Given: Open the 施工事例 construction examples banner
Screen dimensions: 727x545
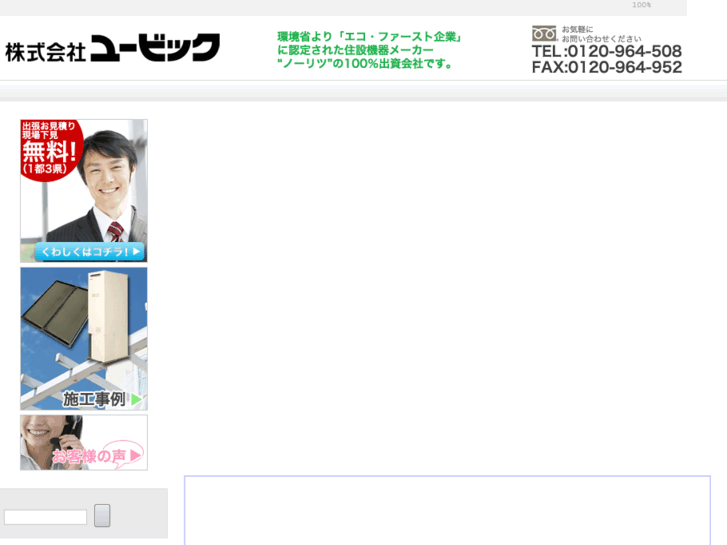Looking at the screenshot, I should (x=84, y=339).
